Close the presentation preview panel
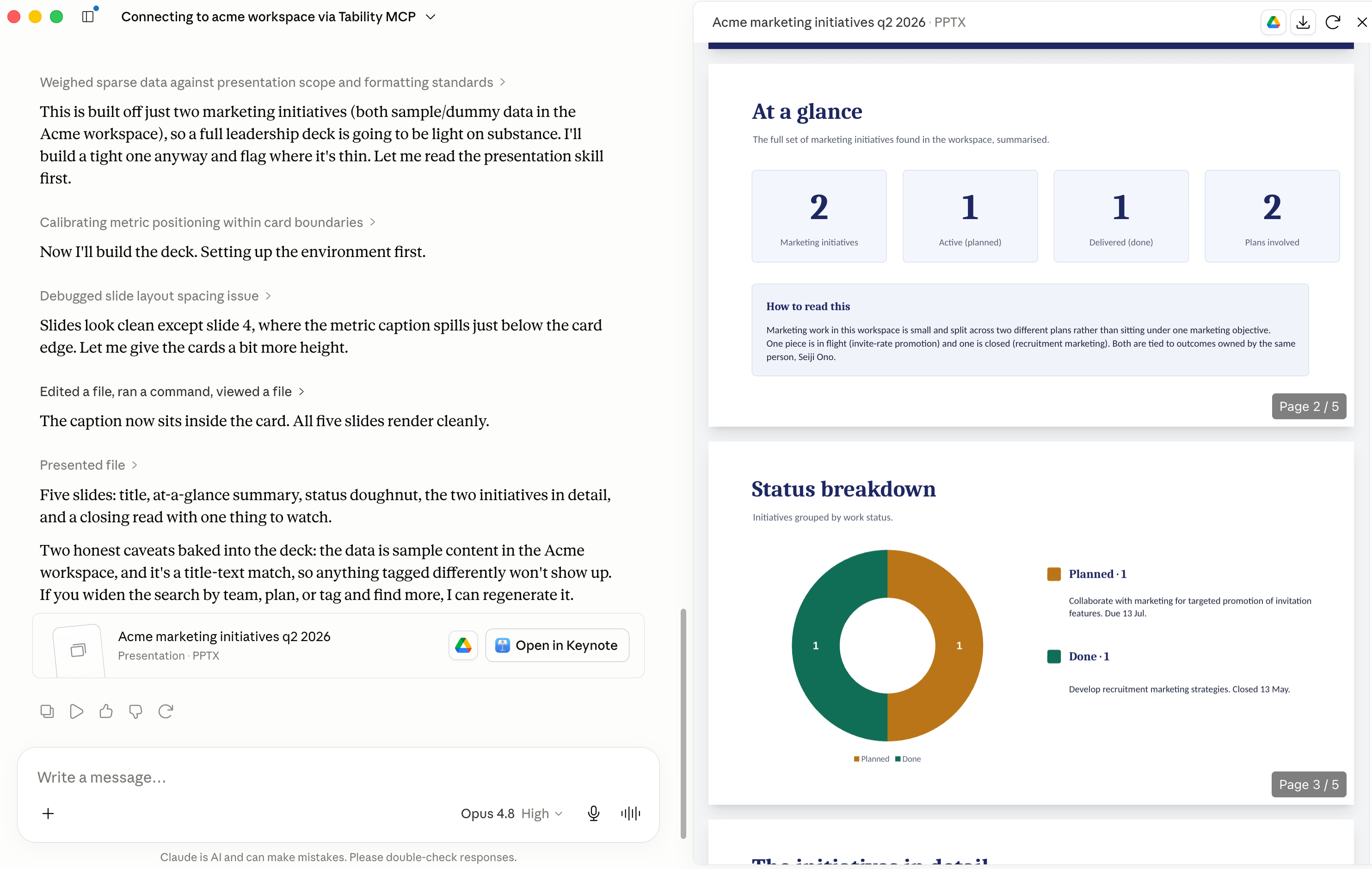The height and width of the screenshot is (869, 1372). [x=1362, y=22]
